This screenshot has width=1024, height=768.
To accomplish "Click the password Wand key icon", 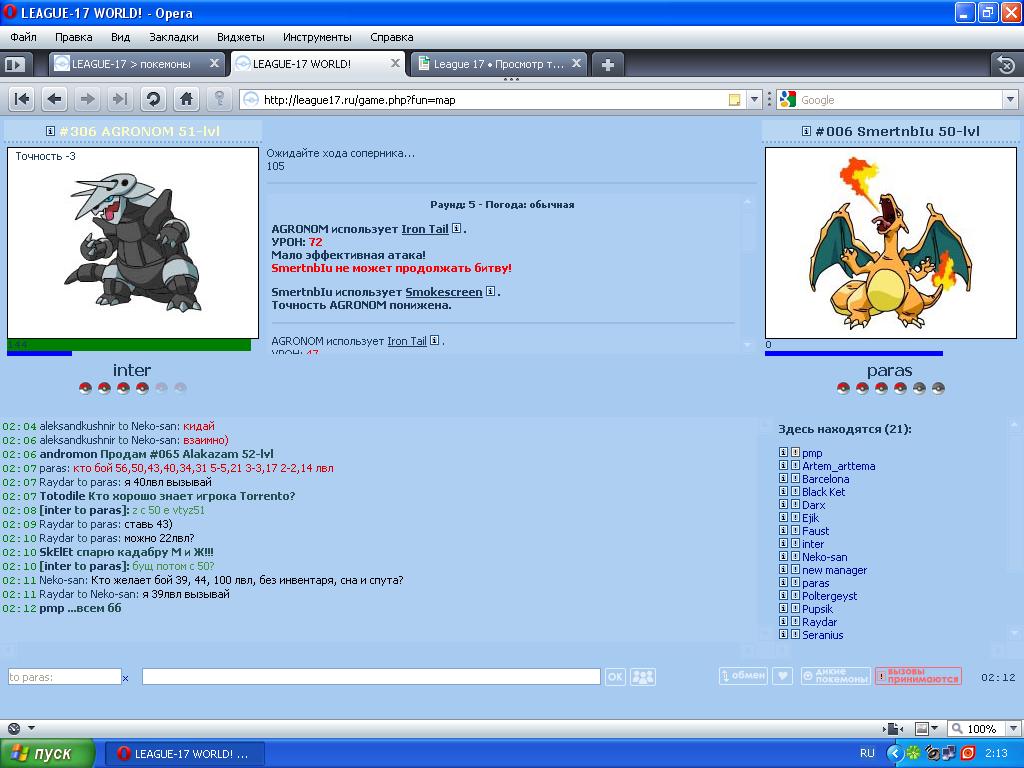I will coord(219,99).
